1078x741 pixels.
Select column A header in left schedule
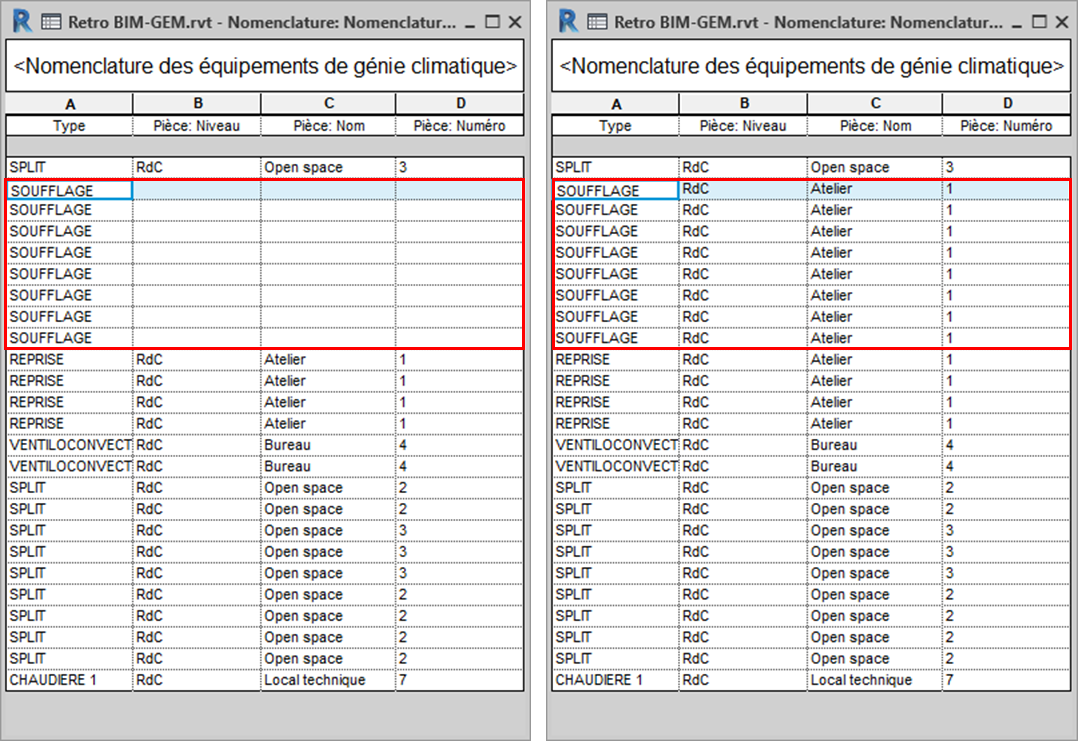click(69, 104)
